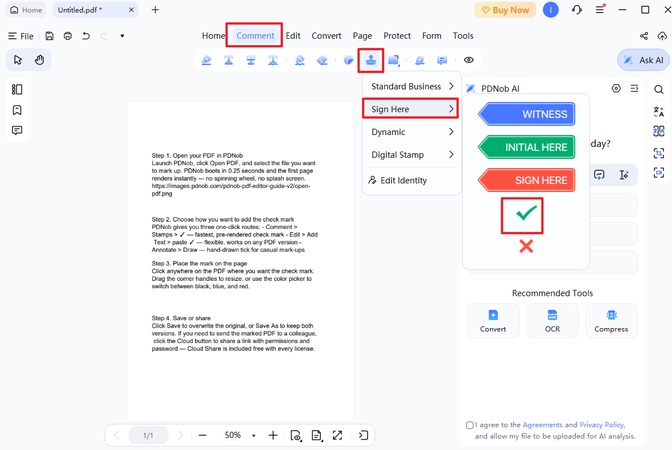The width and height of the screenshot is (672, 450).
Task: Open the comments list panel in sidebar
Action: pyautogui.click(x=17, y=130)
